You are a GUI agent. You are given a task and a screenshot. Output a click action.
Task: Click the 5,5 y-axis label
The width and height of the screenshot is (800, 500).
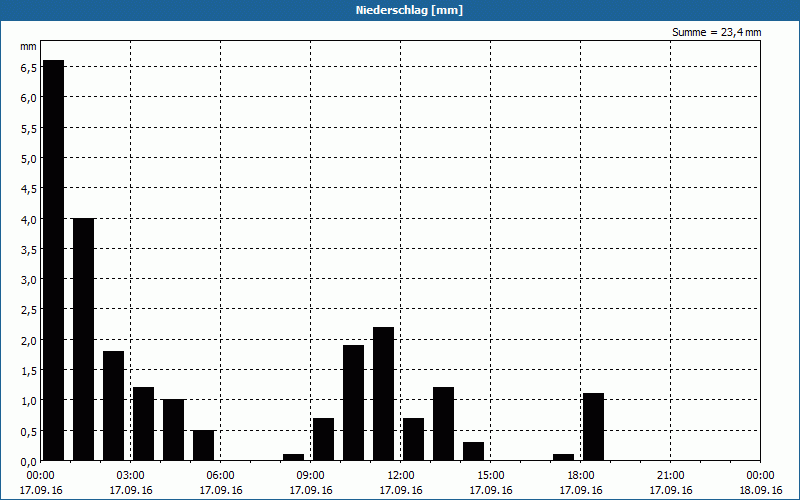pyautogui.click(x=28, y=129)
